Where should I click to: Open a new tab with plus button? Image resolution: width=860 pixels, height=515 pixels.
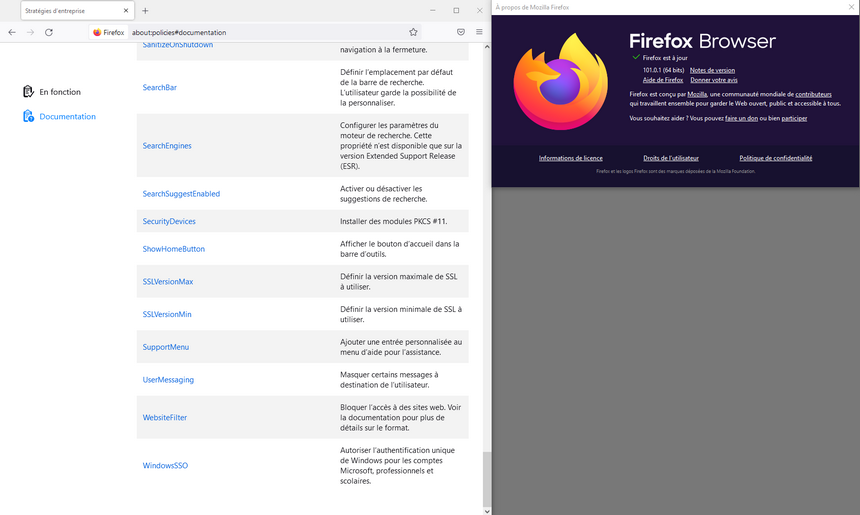[x=145, y=10]
